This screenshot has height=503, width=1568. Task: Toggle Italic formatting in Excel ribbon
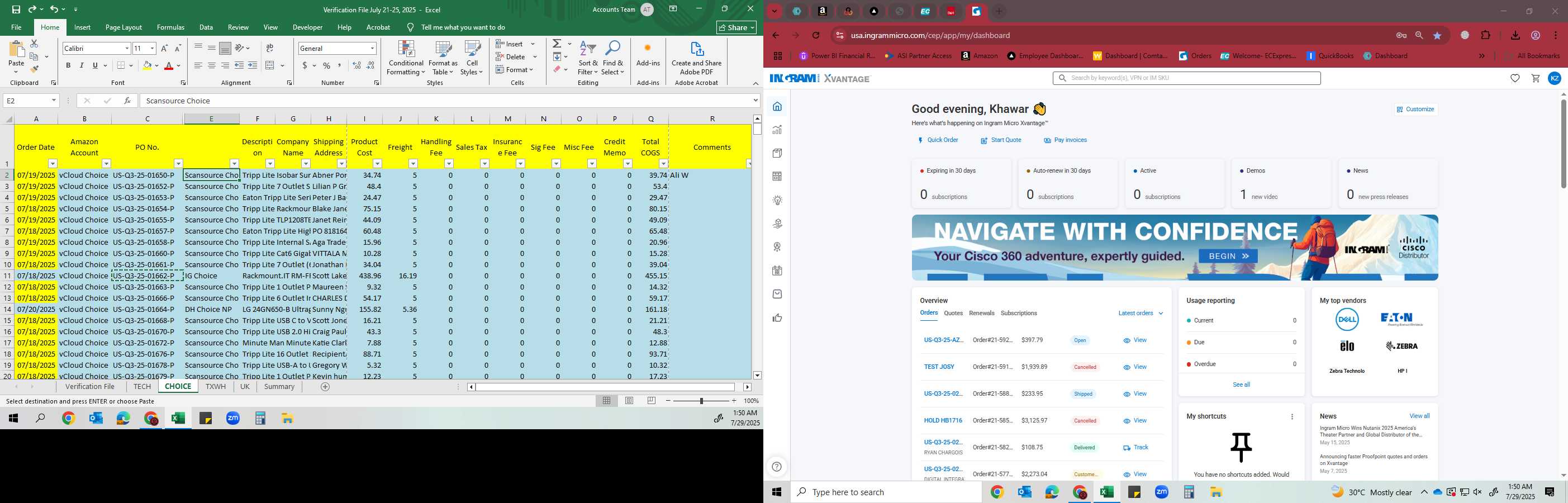pos(82,65)
